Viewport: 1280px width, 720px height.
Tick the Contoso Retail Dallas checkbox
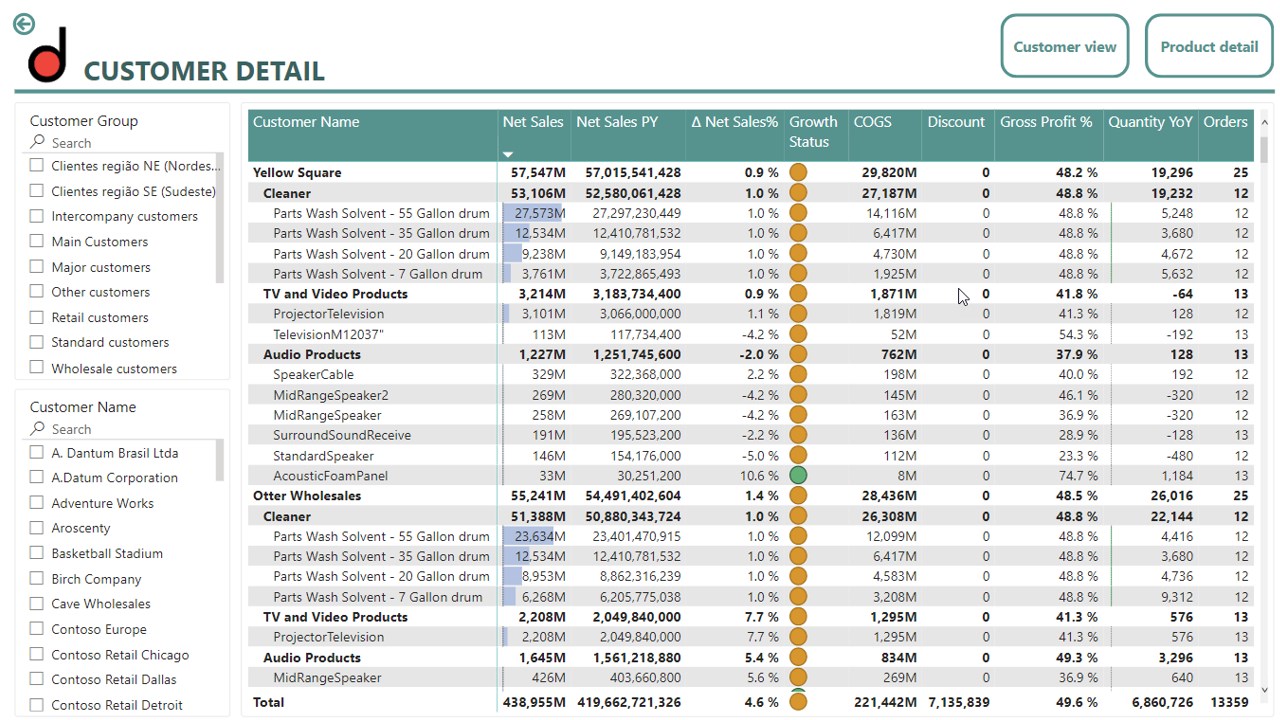[37, 680]
